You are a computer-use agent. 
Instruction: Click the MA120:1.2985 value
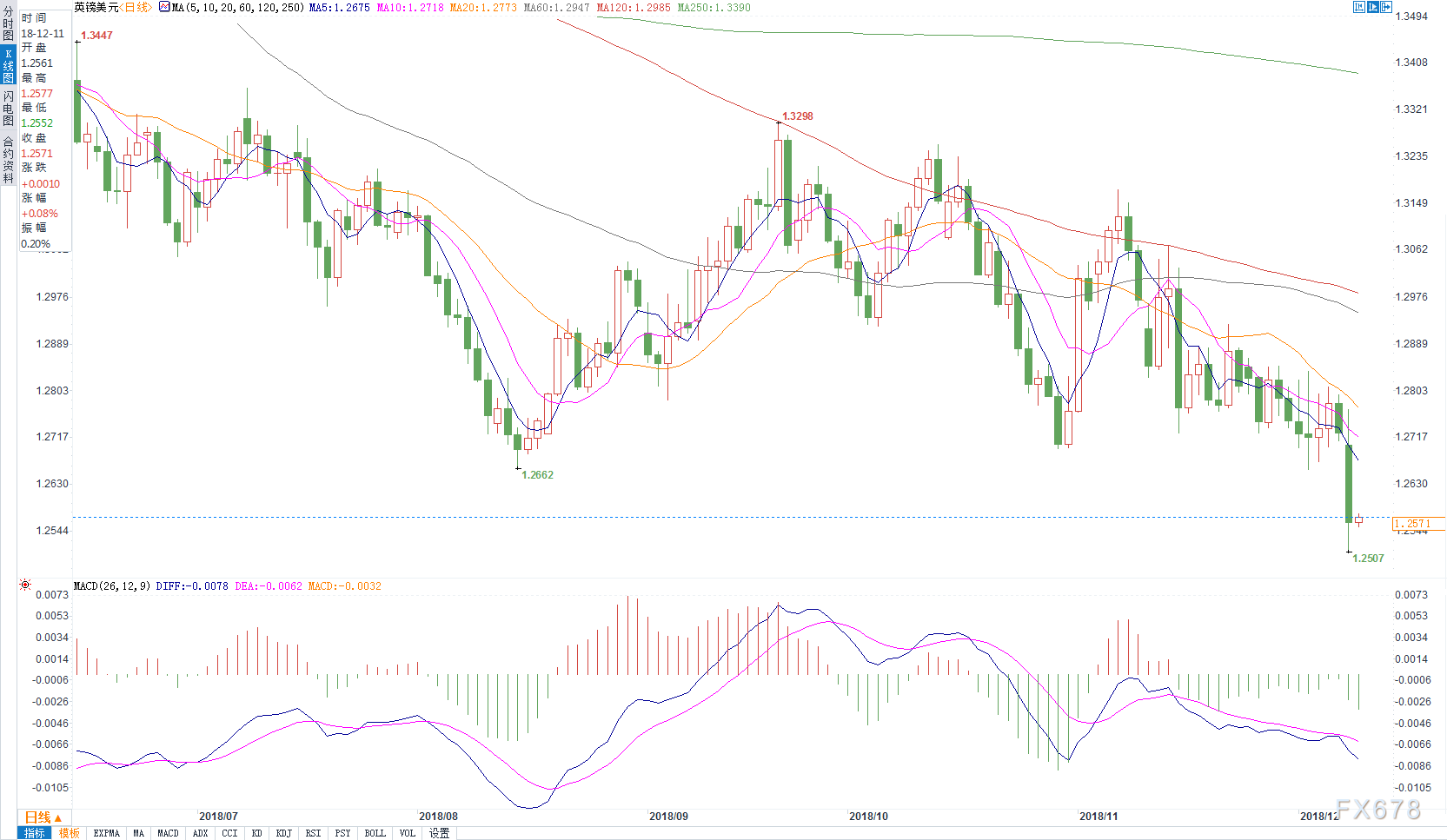tap(634, 7)
